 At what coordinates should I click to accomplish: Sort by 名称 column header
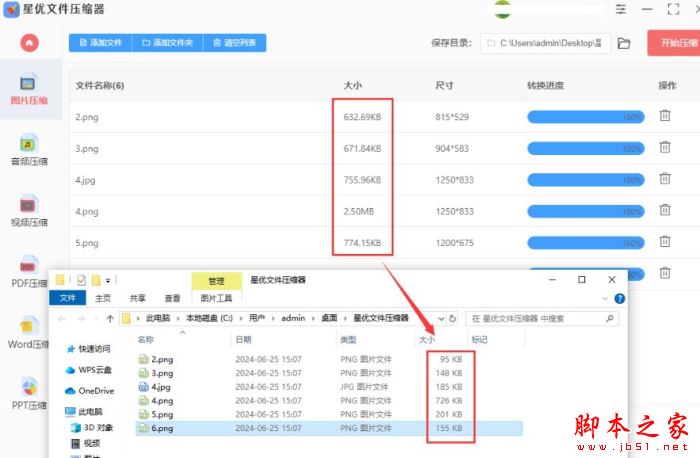coord(146,340)
